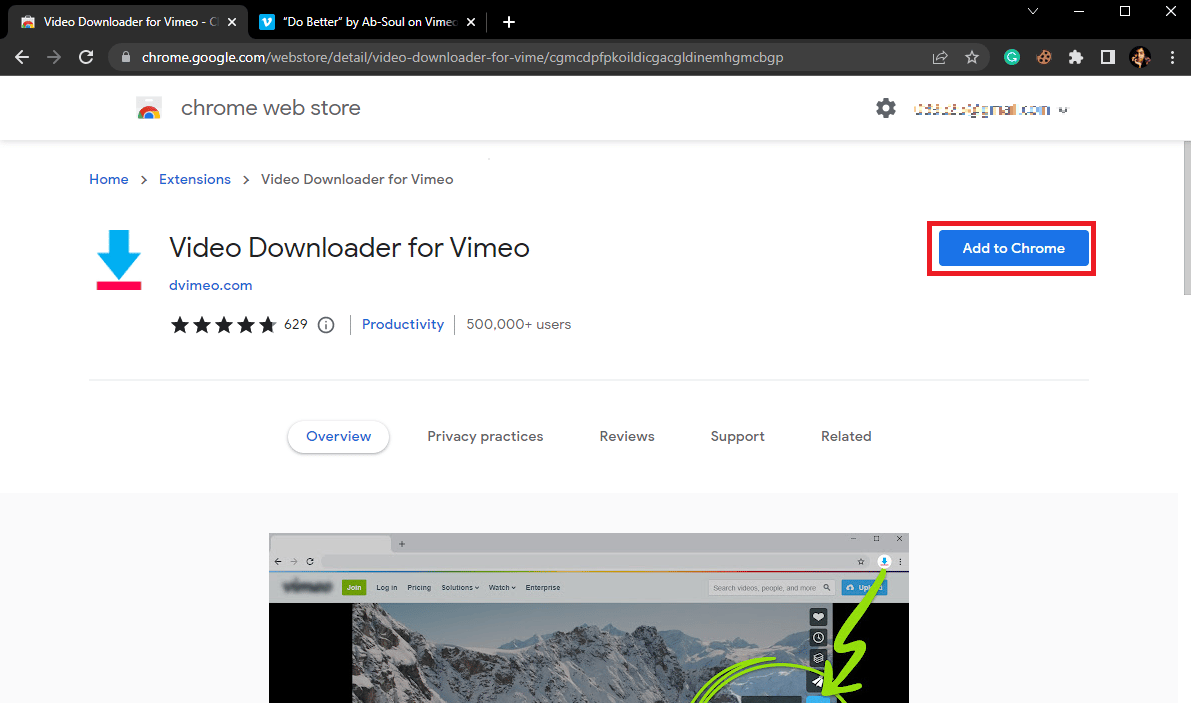Click the browser back arrow

pos(22,57)
